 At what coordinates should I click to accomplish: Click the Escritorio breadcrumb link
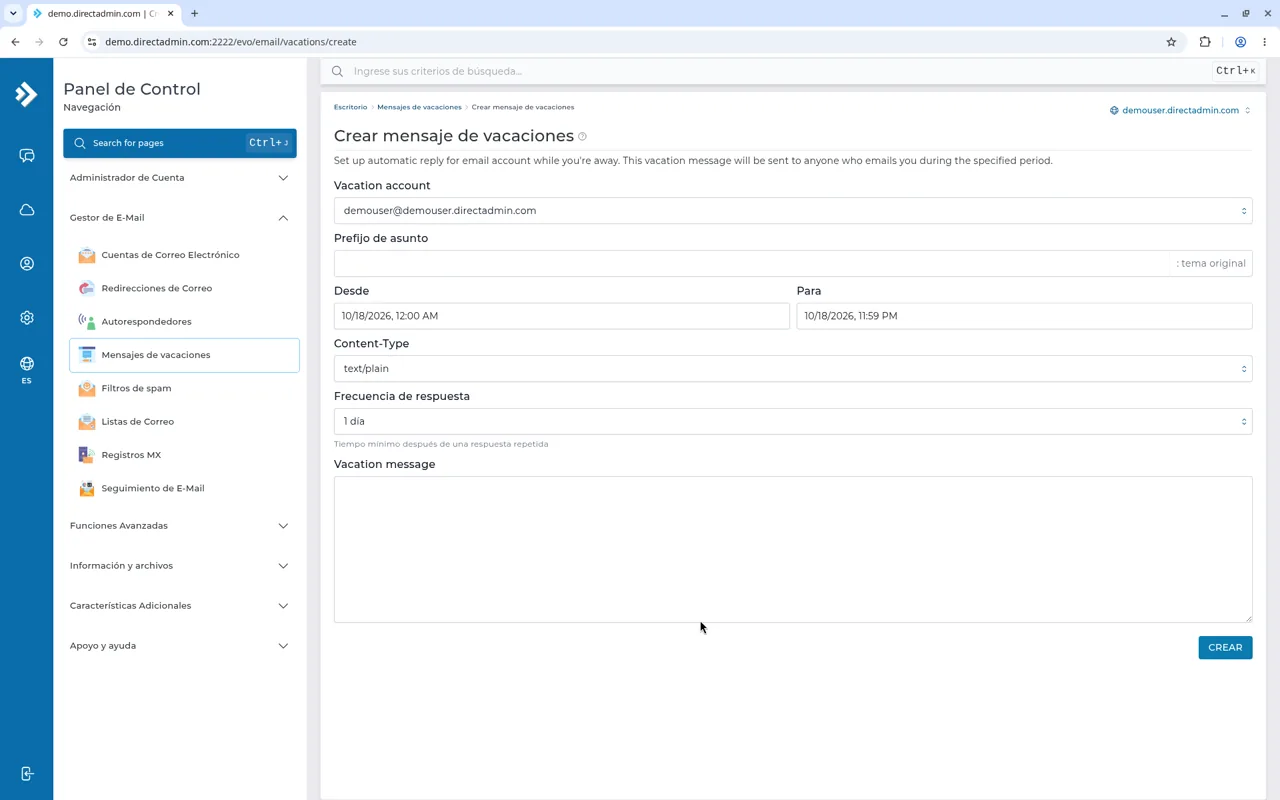click(x=351, y=107)
